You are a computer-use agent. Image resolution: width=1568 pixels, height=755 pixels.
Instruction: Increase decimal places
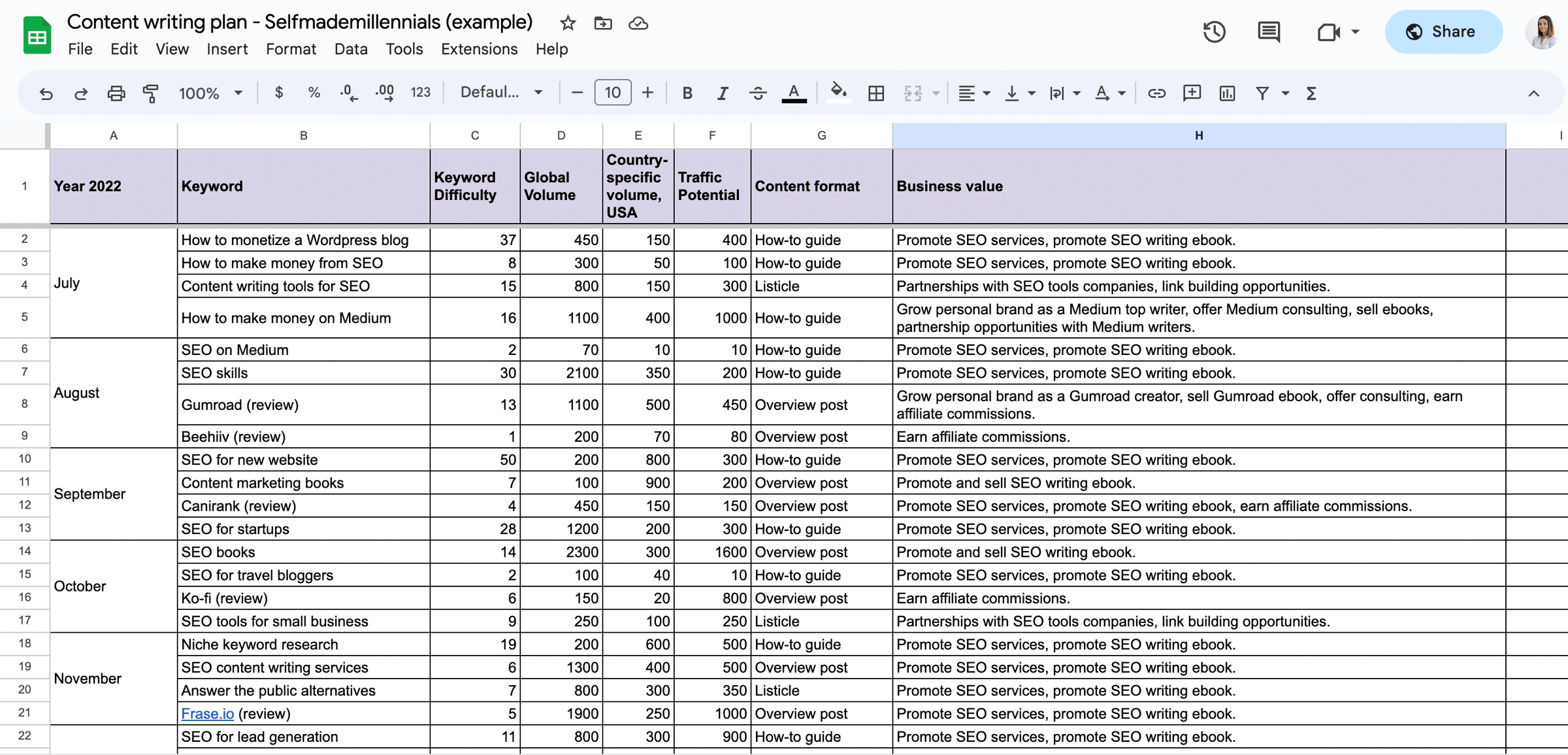[x=385, y=93]
